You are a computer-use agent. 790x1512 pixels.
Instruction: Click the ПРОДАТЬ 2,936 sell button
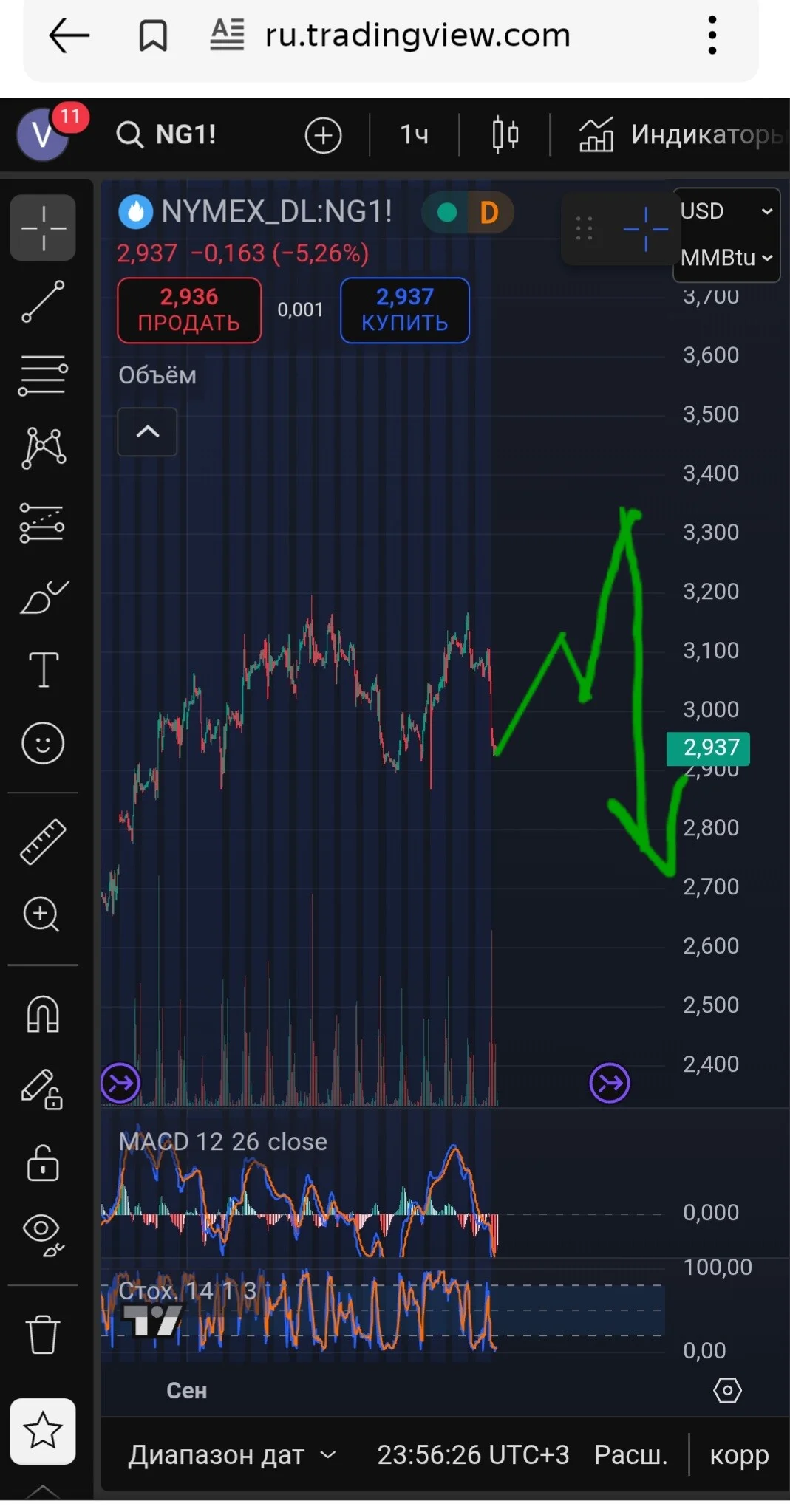pyautogui.click(x=189, y=310)
